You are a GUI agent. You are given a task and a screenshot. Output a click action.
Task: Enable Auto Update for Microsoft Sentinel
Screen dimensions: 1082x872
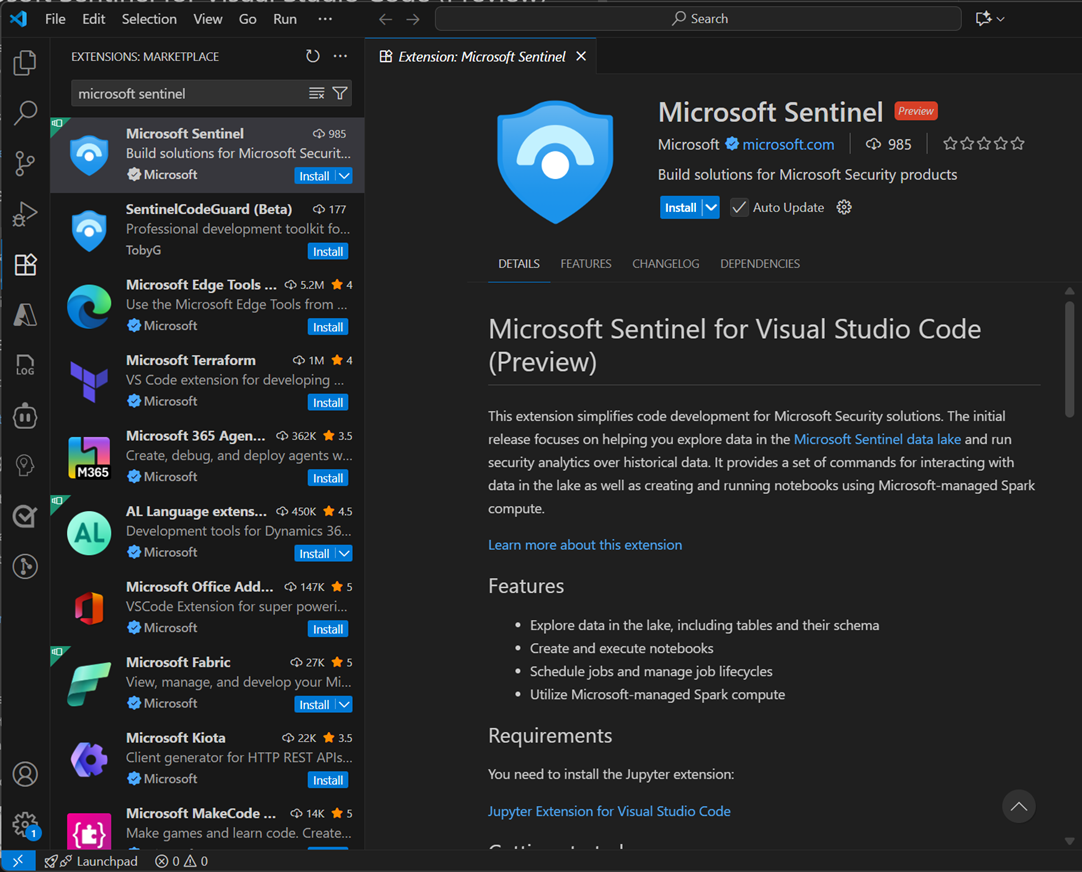tap(738, 207)
